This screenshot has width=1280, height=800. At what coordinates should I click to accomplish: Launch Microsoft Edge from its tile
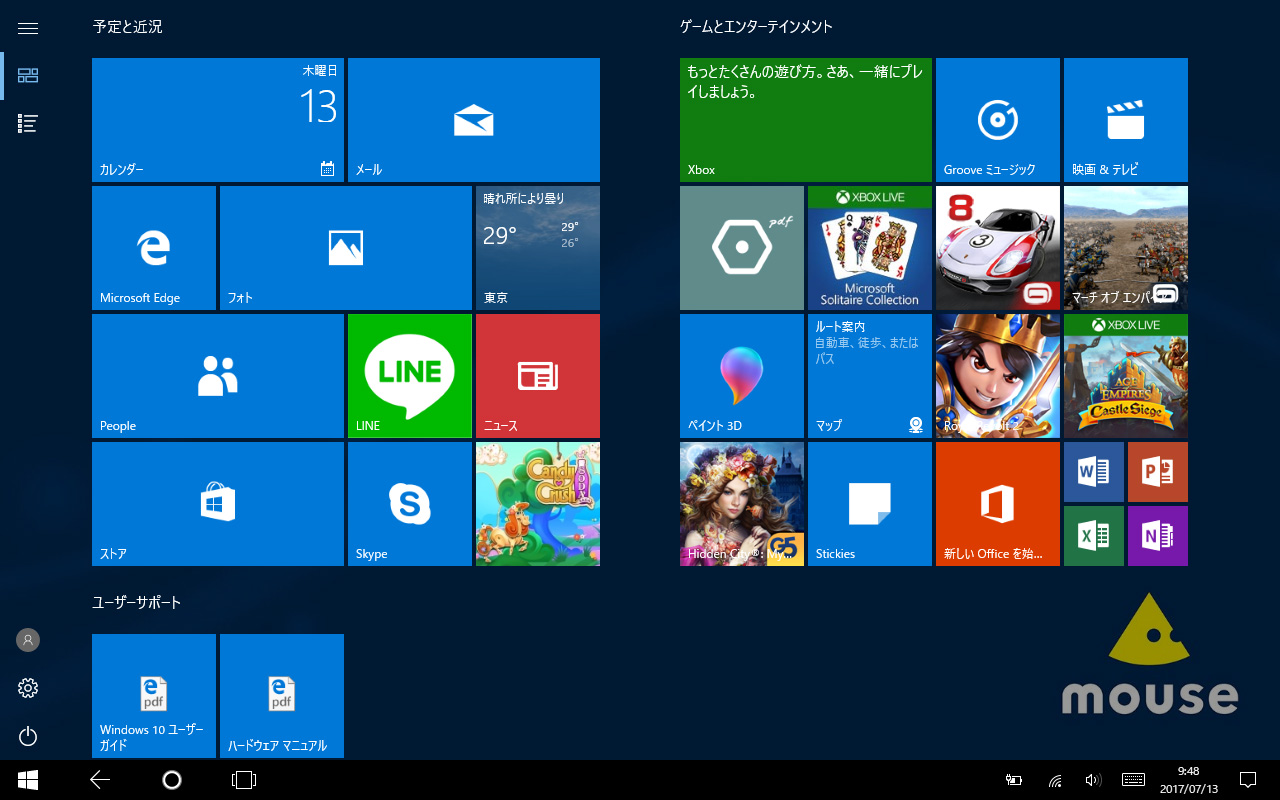(x=154, y=248)
